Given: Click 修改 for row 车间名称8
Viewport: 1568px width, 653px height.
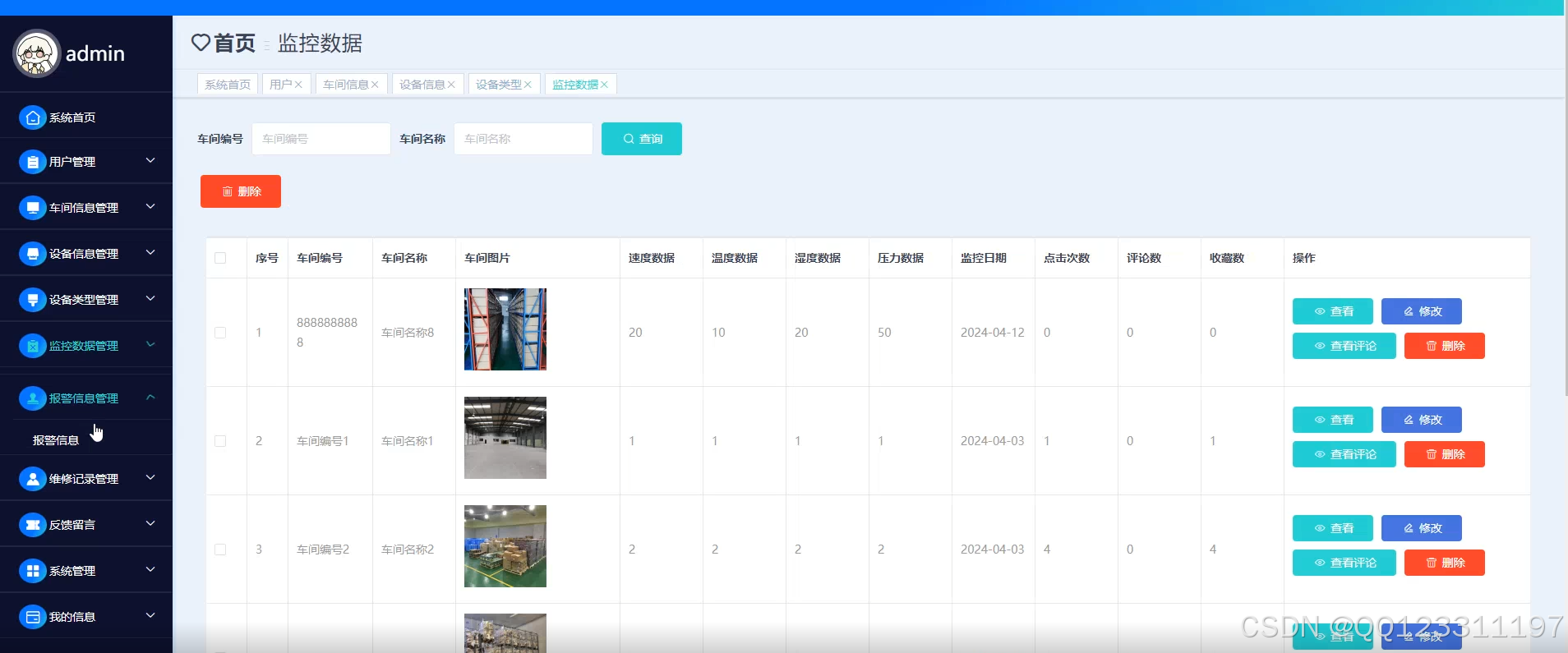Looking at the screenshot, I should click(x=1422, y=311).
